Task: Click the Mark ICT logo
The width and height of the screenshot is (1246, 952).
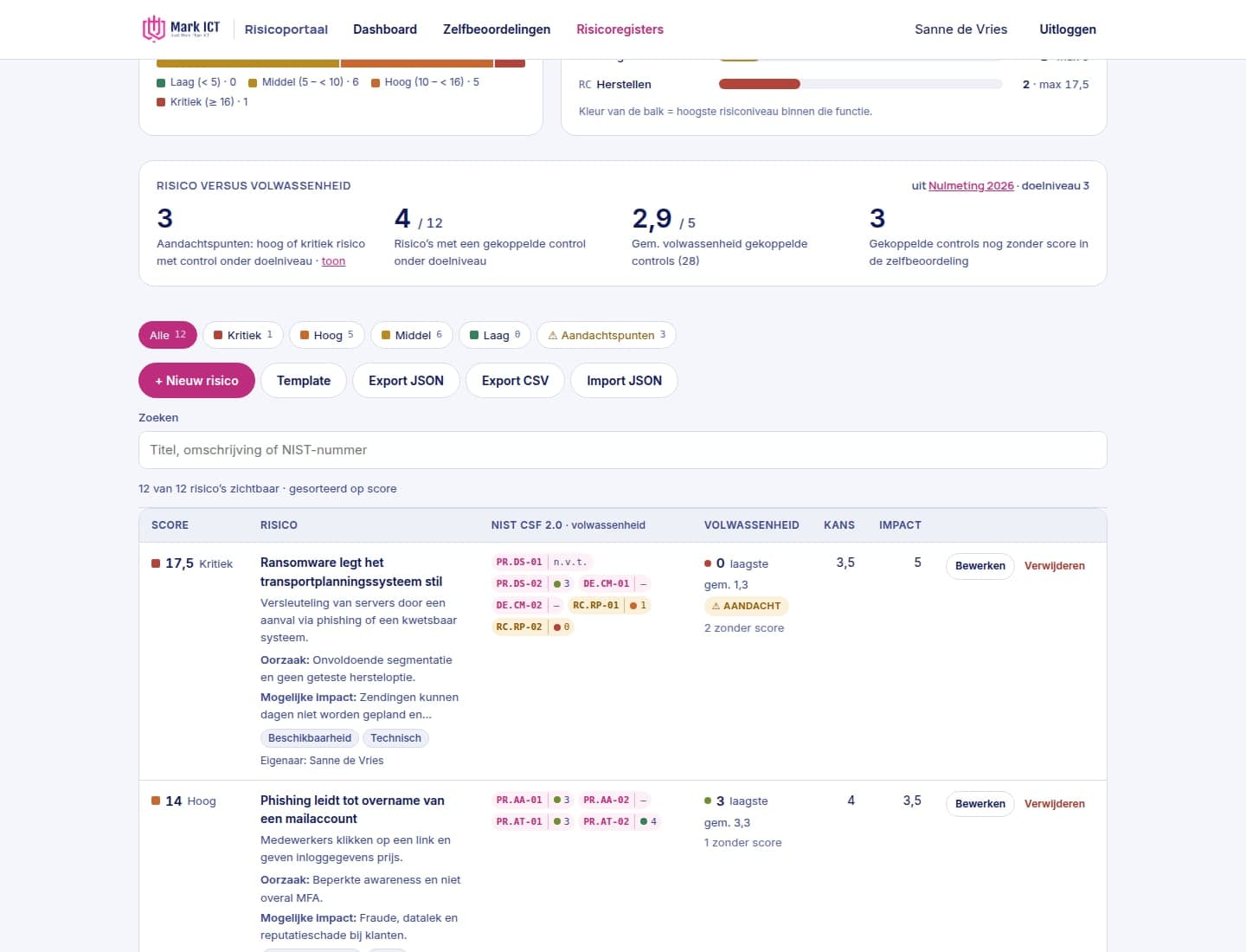Action: [181, 29]
